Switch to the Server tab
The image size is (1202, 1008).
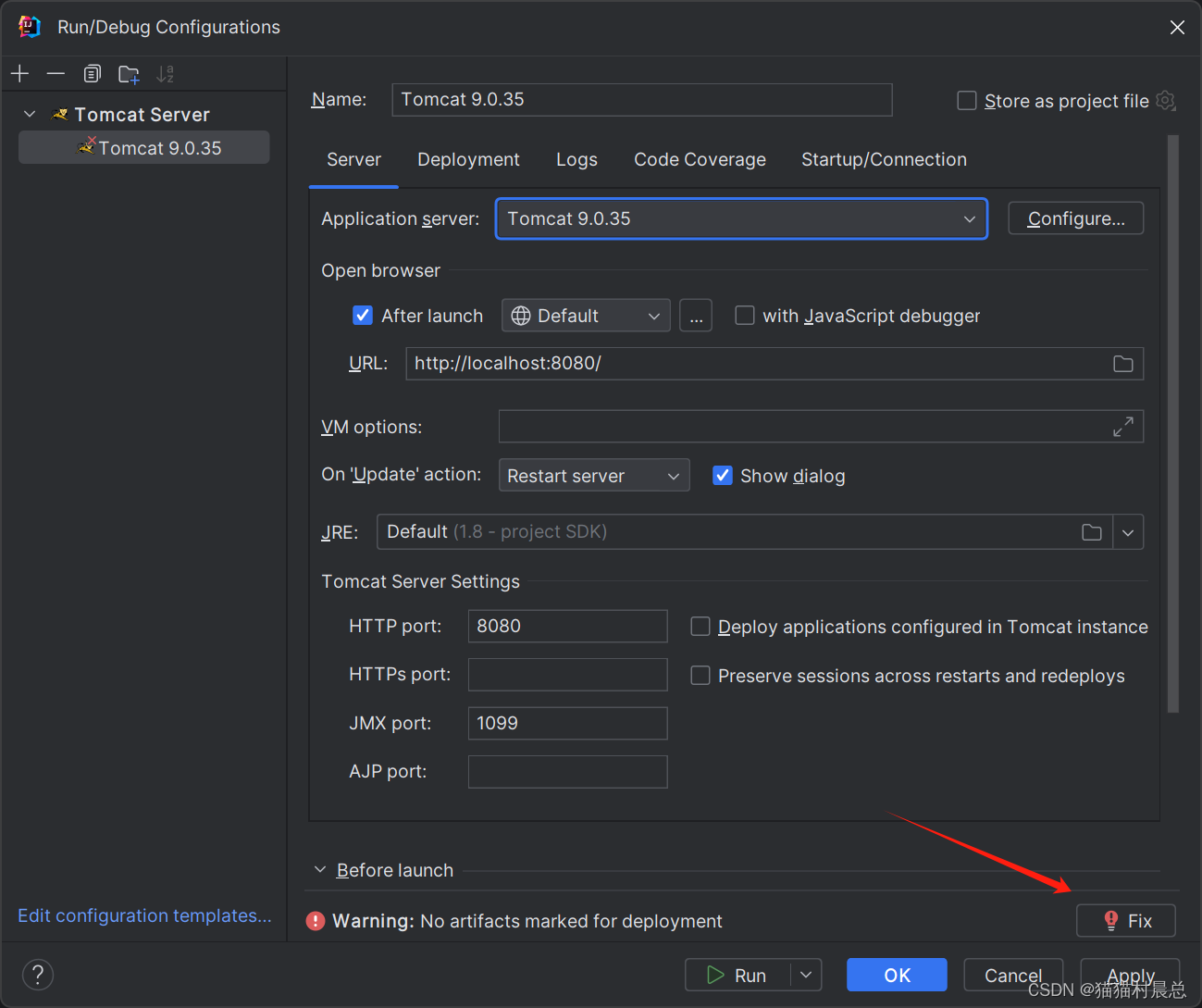tap(353, 160)
